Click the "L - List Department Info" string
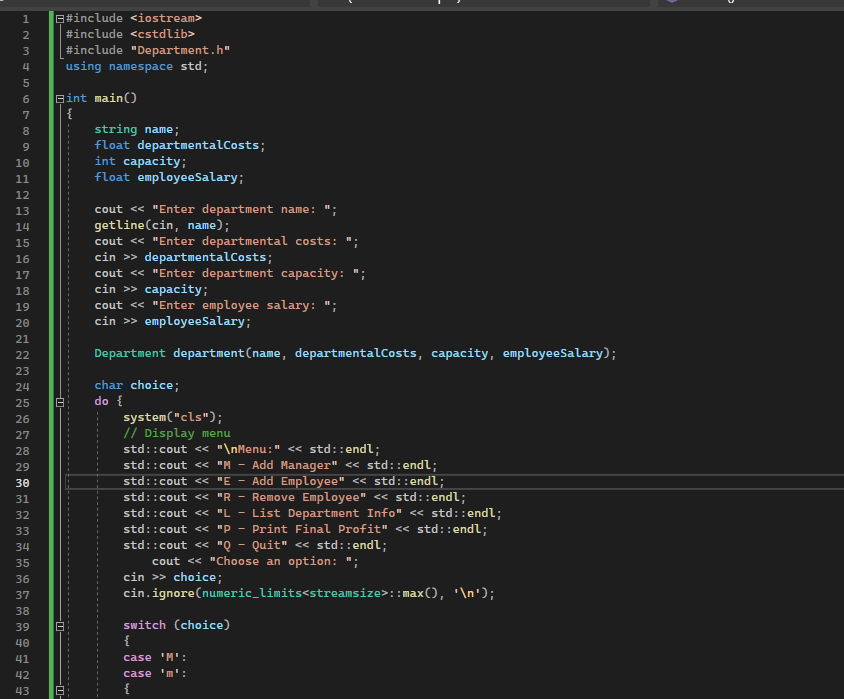This screenshot has height=699, width=844. pos(310,513)
